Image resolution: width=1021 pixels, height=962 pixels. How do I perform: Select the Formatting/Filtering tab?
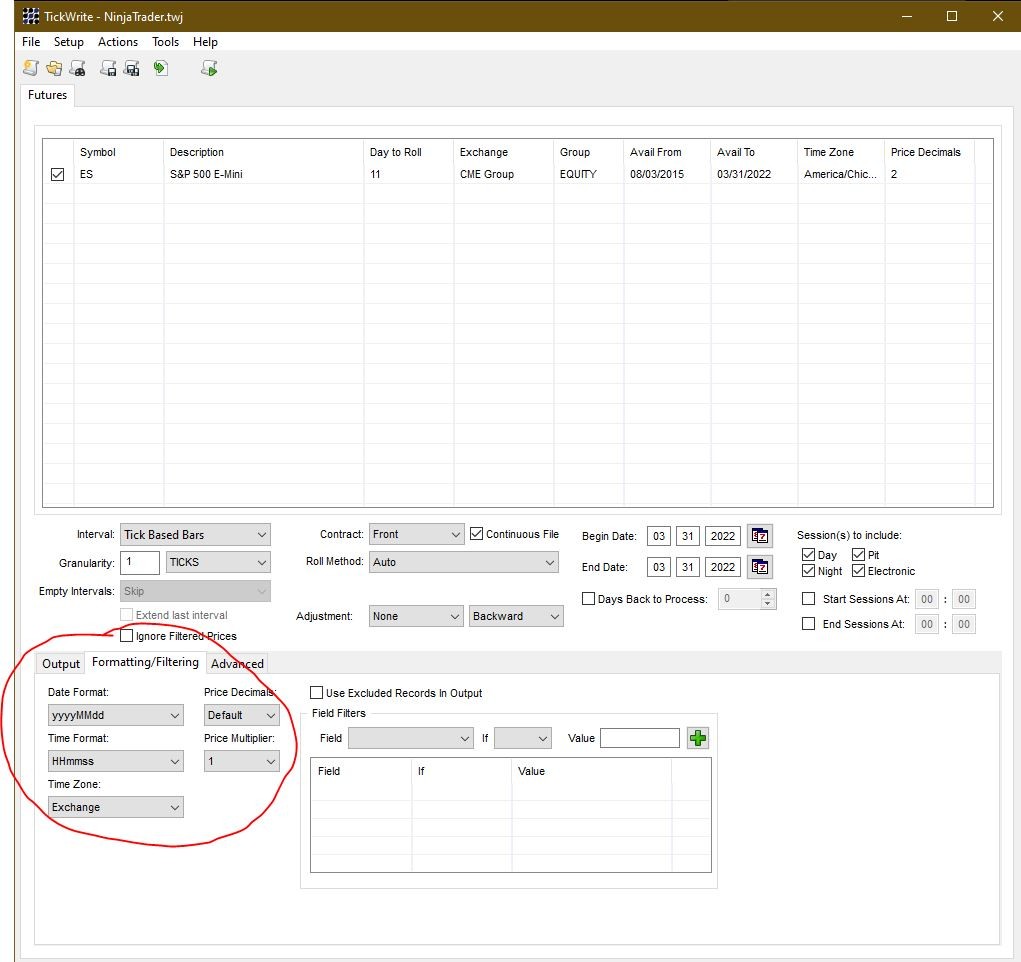pyautogui.click(x=145, y=662)
